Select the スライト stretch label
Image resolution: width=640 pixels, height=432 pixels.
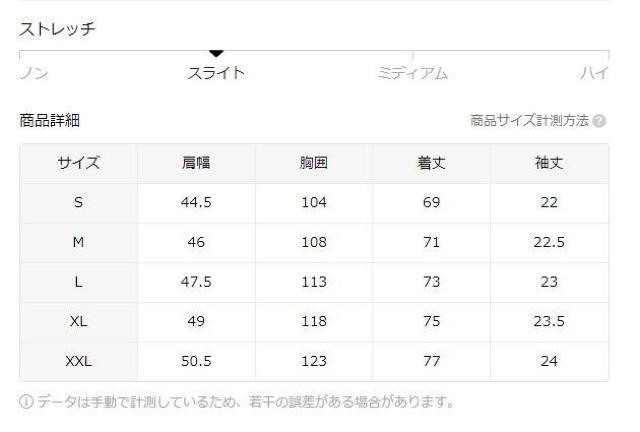point(216,73)
